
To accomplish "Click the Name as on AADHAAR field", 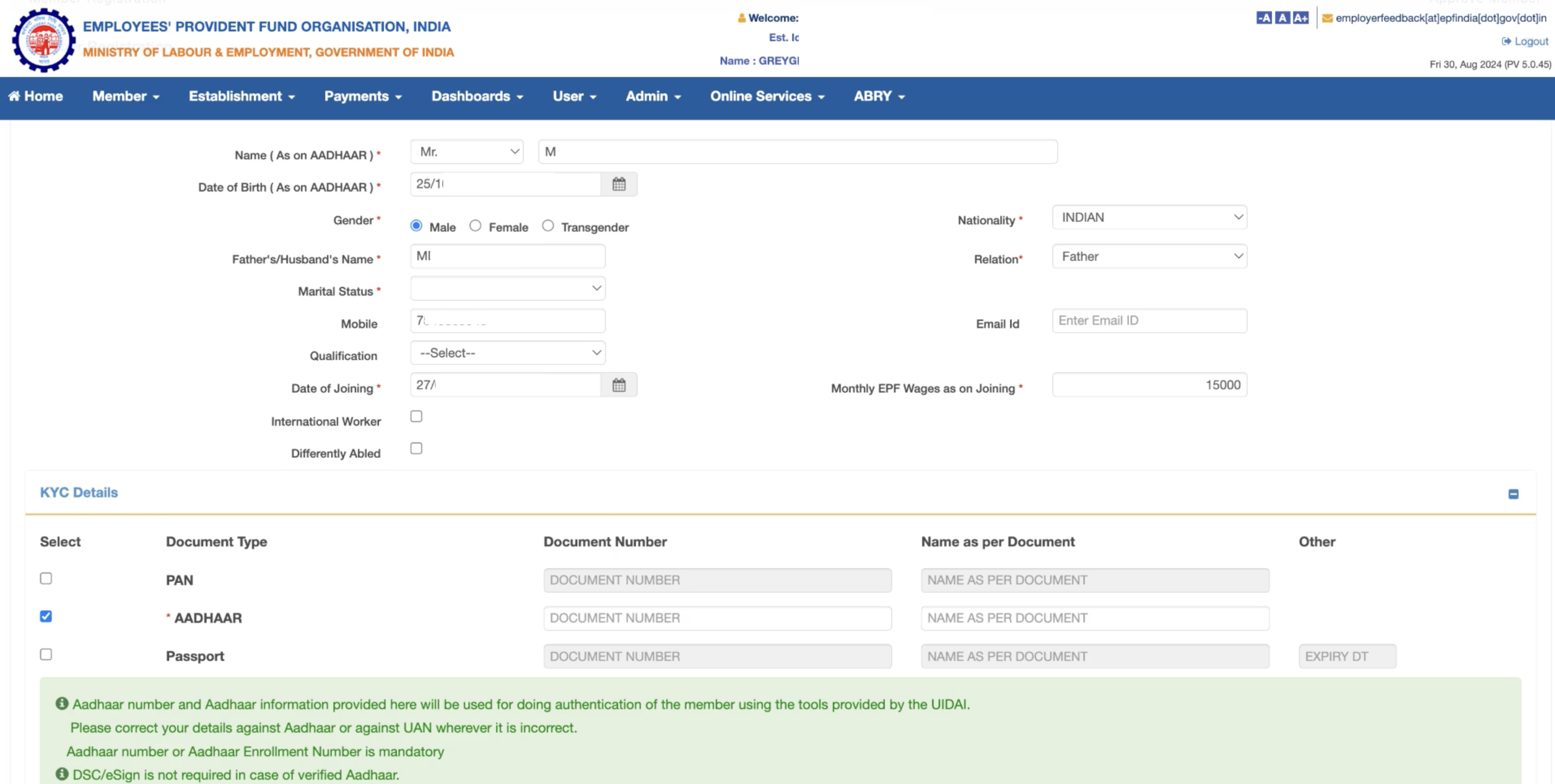I will click(x=798, y=151).
